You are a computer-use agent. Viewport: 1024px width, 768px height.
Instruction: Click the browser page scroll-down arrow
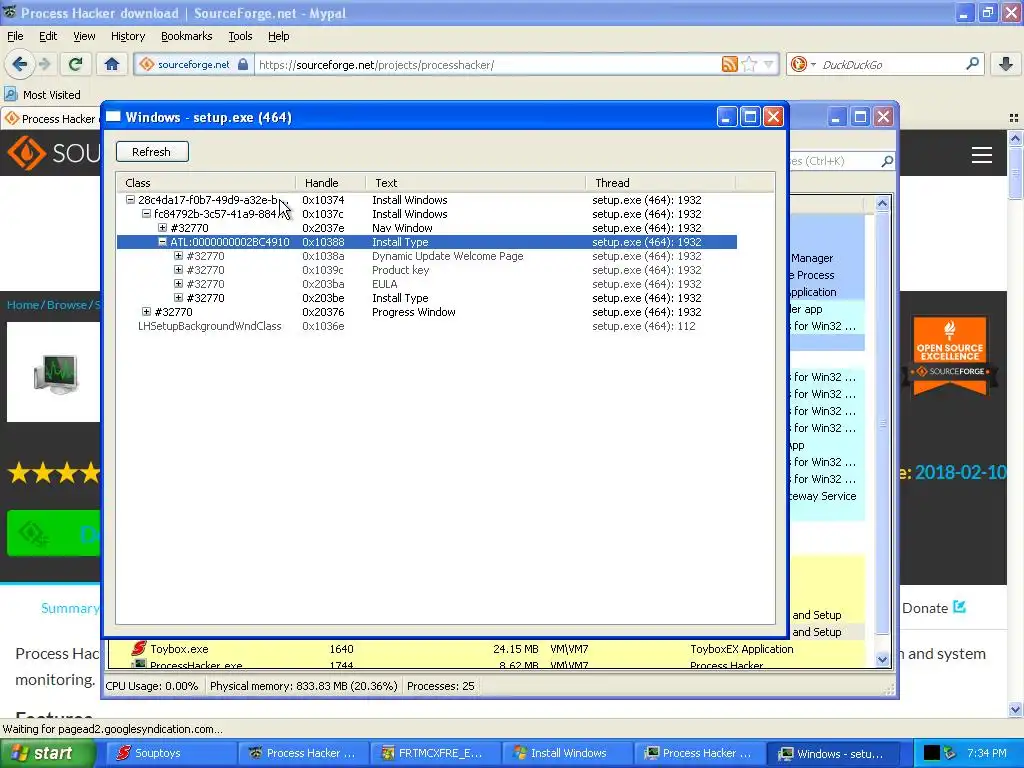click(x=1015, y=709)
